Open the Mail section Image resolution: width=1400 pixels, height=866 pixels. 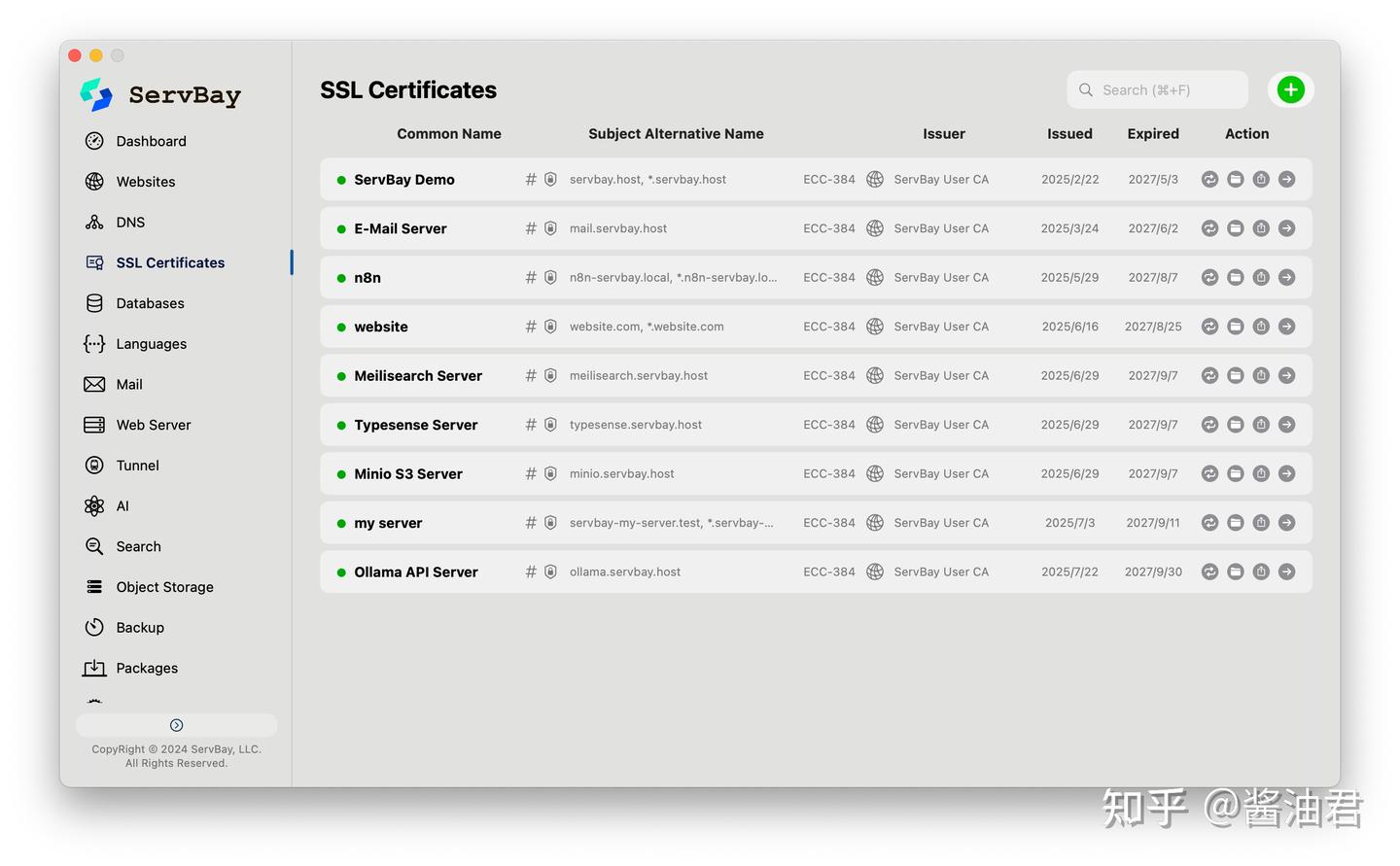(129, 385)
